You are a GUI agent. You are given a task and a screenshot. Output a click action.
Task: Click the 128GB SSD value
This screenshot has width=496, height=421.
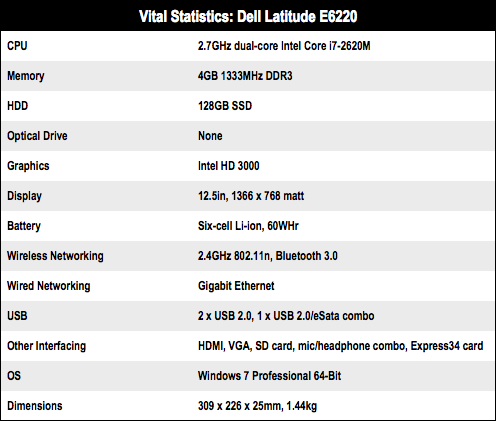pos(225,106)
